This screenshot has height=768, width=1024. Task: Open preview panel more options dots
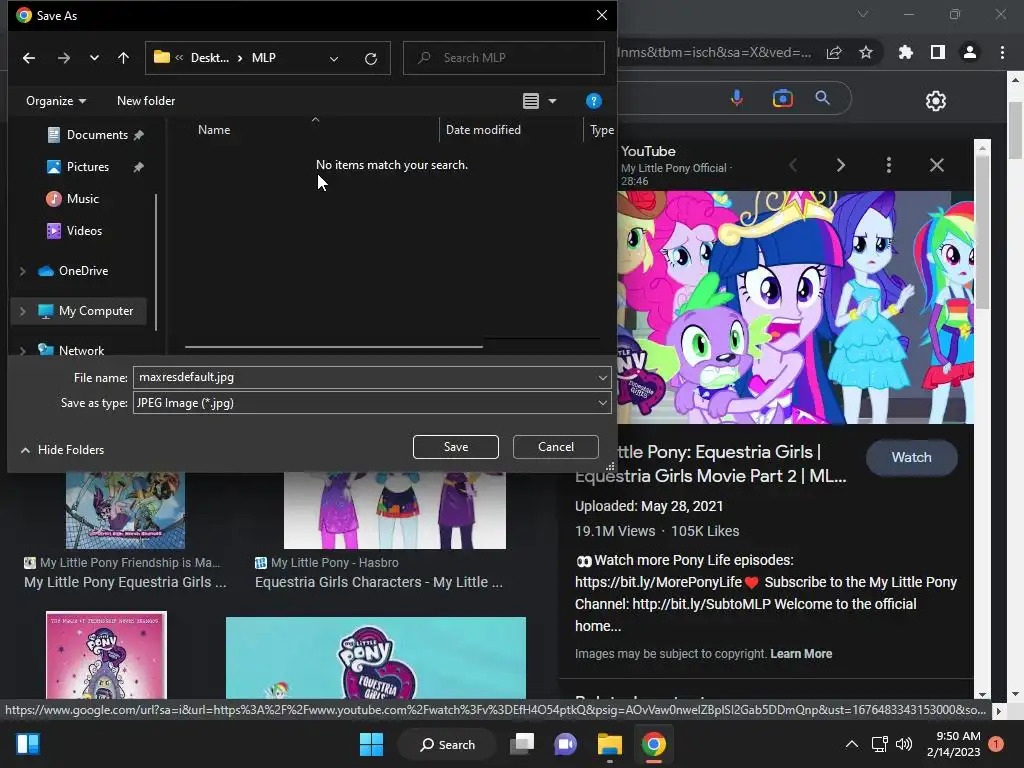[889, 165]
